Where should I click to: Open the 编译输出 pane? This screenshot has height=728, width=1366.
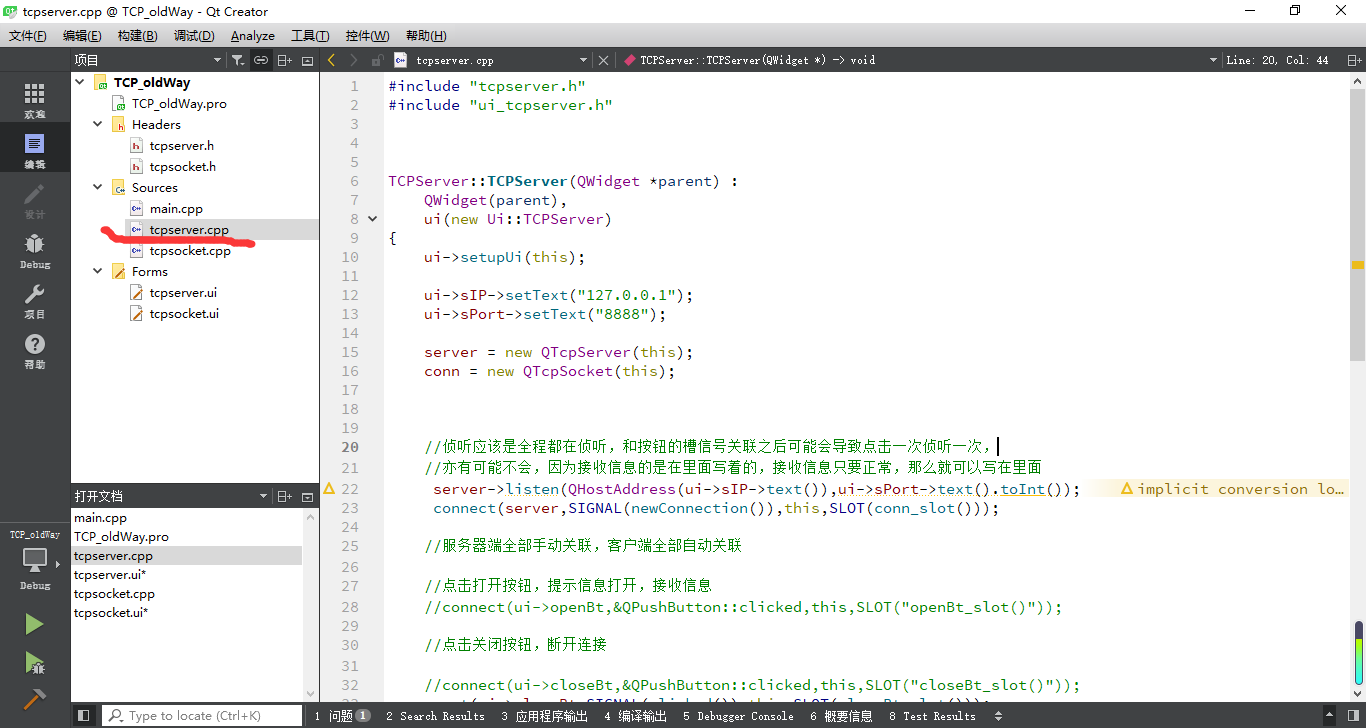(x=635, y=716)
